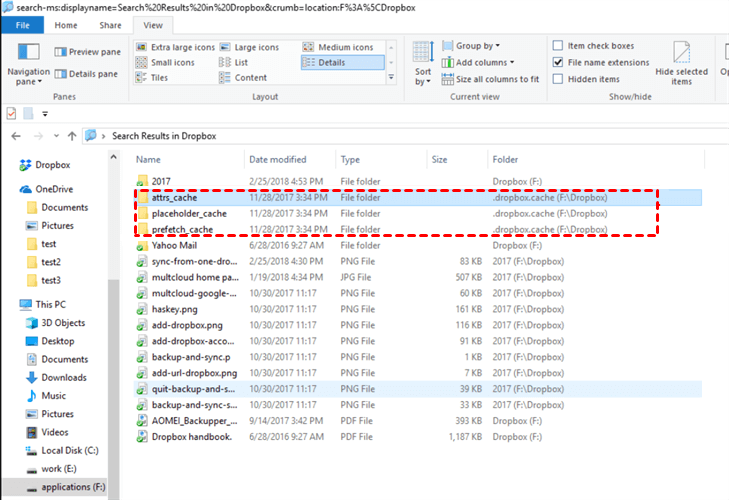
Task: Open the Add columns dropdown
Action: tap(478, 62)
